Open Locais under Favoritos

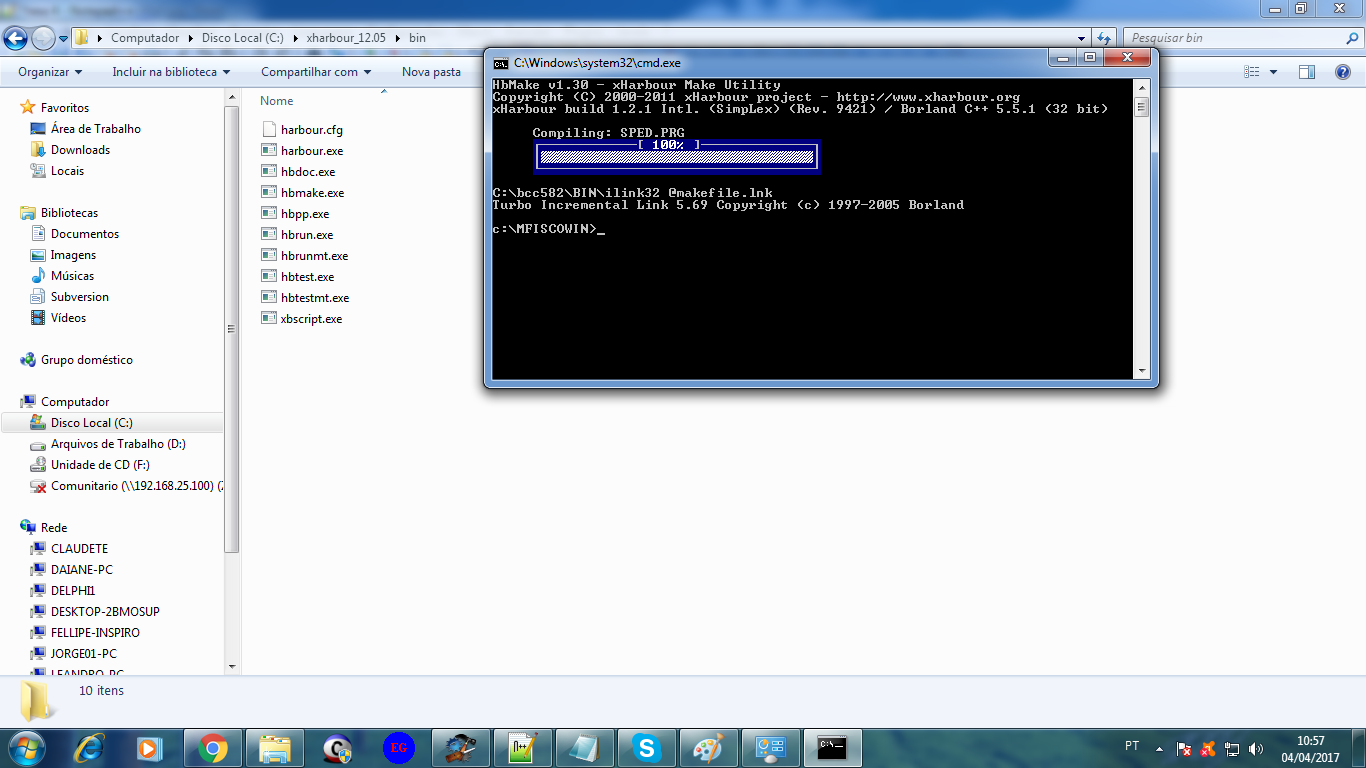coord(67,171)
